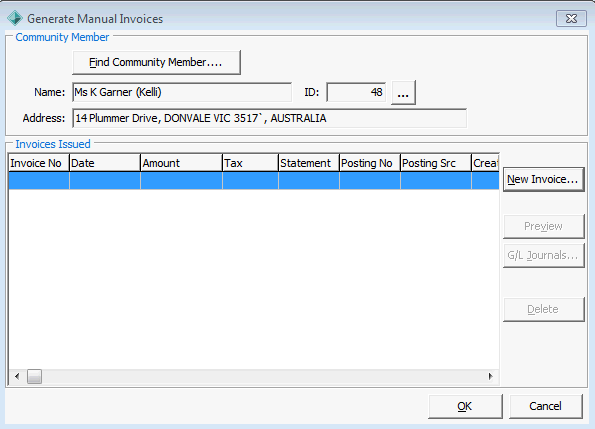Click the ID field showing 48
This screenshot has height=429, width=595.
(x=356, y=92)
